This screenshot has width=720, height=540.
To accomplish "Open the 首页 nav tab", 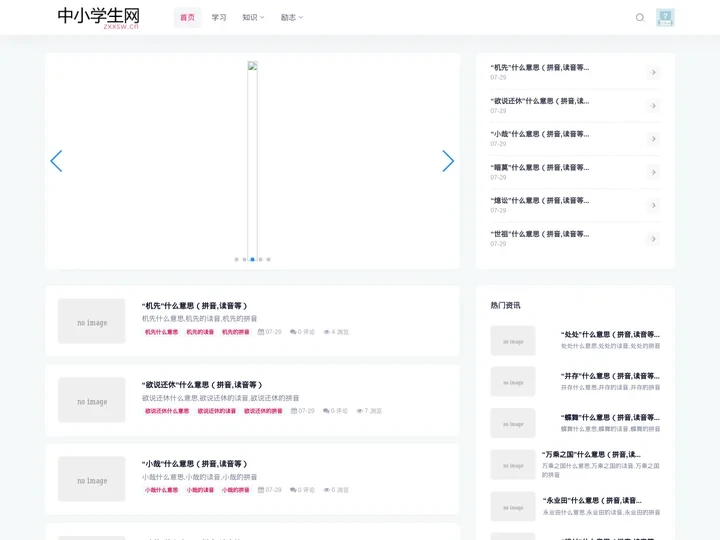I will click(x=187, y=17).
